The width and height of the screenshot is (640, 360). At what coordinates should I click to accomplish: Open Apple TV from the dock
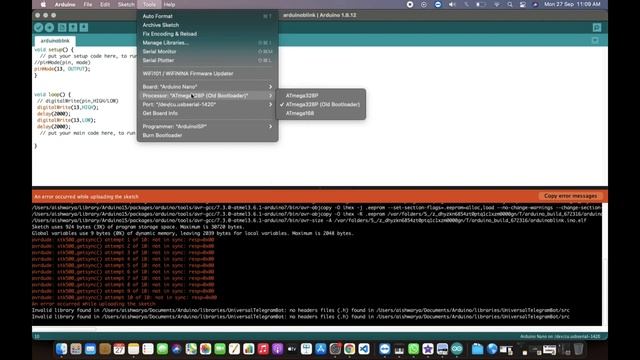coord(292,349)
